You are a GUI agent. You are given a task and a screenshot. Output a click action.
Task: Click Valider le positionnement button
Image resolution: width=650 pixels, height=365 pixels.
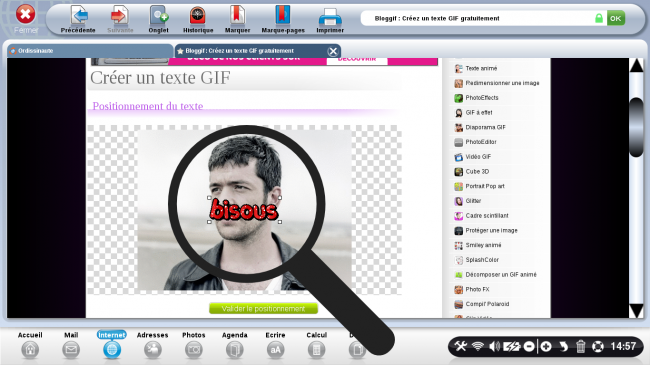pyautogui.click(x=263, y=309)
